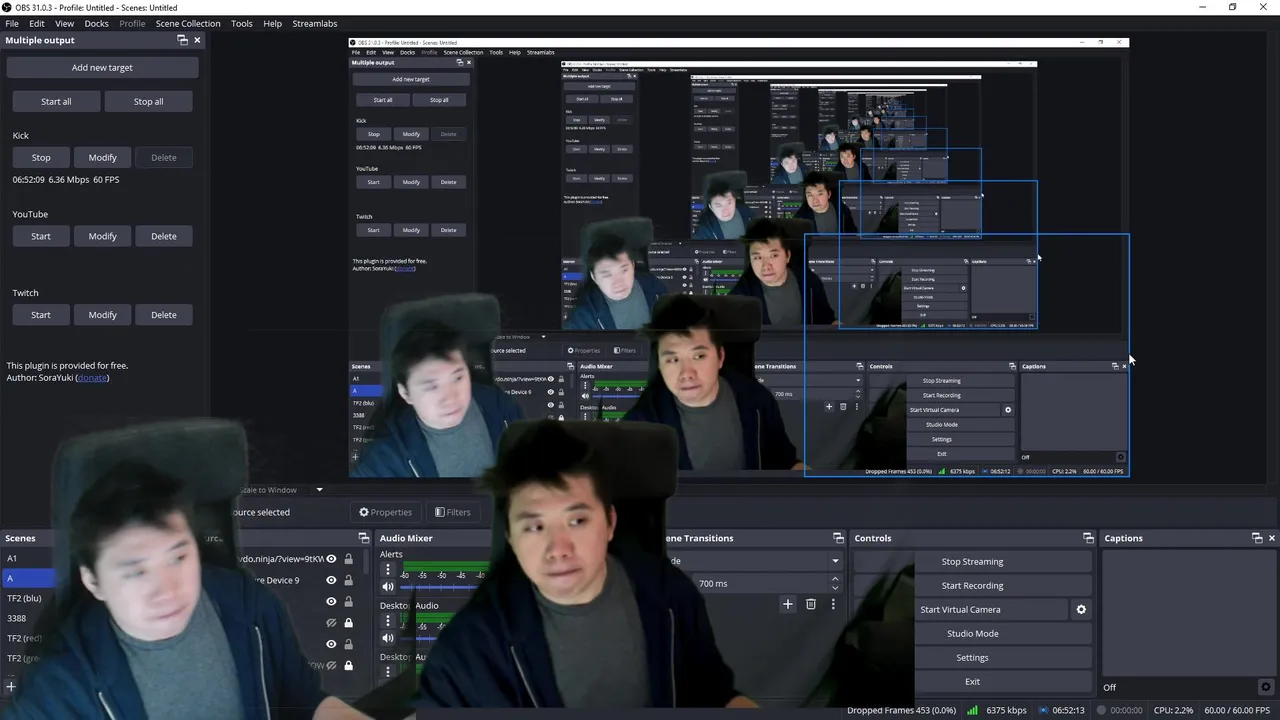1280x720 pixels.
Task: Close the Multiple output dock
Action: coord(197,40)
